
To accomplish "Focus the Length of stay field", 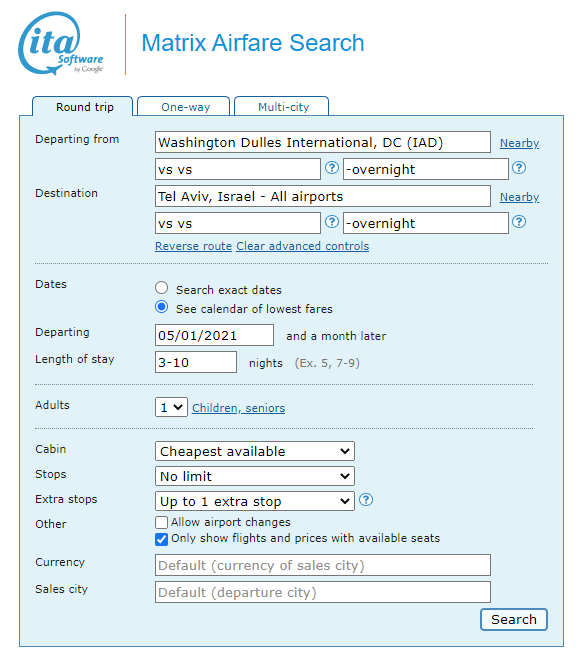I will pyautogui.click(x=196, y=362).
